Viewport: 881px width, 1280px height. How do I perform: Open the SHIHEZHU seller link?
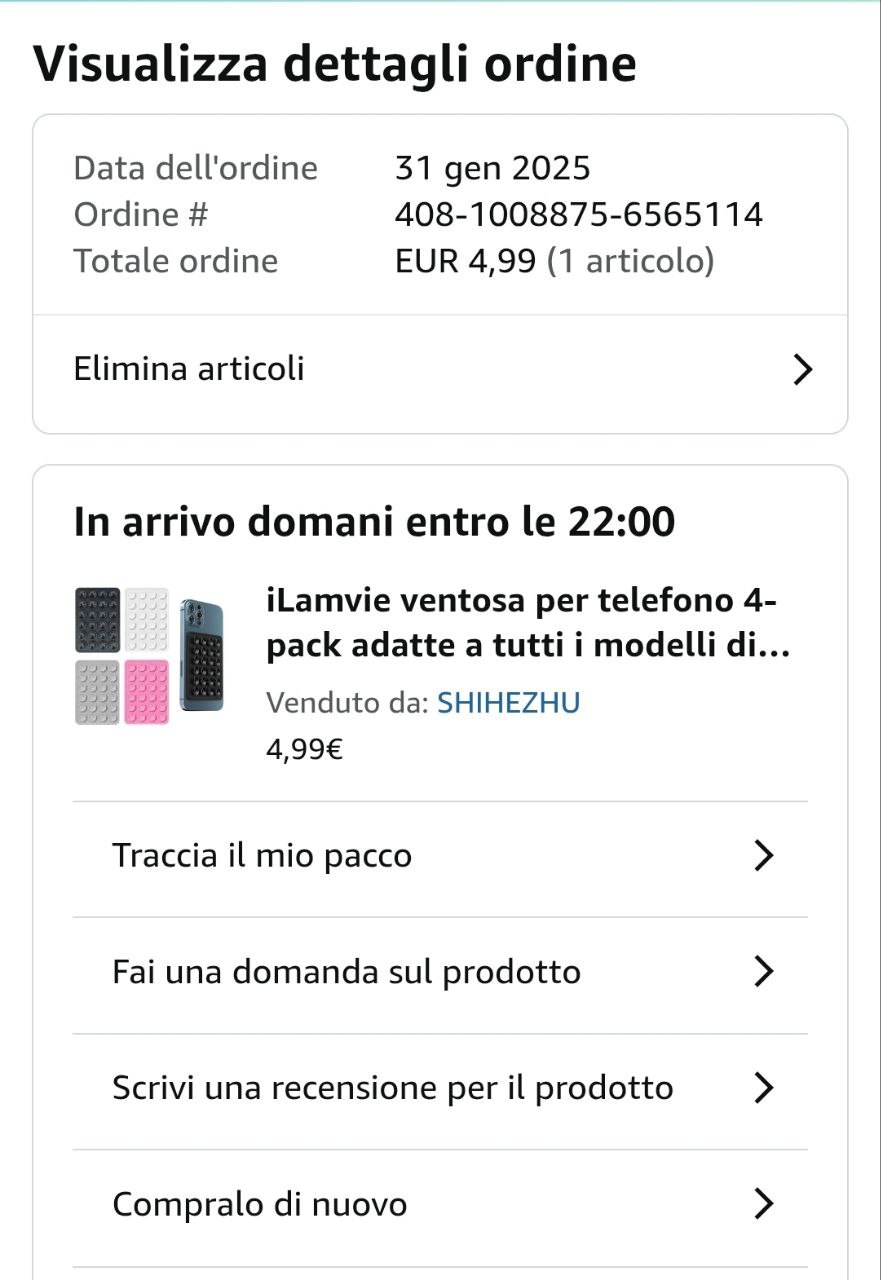[x=508, y=703]
